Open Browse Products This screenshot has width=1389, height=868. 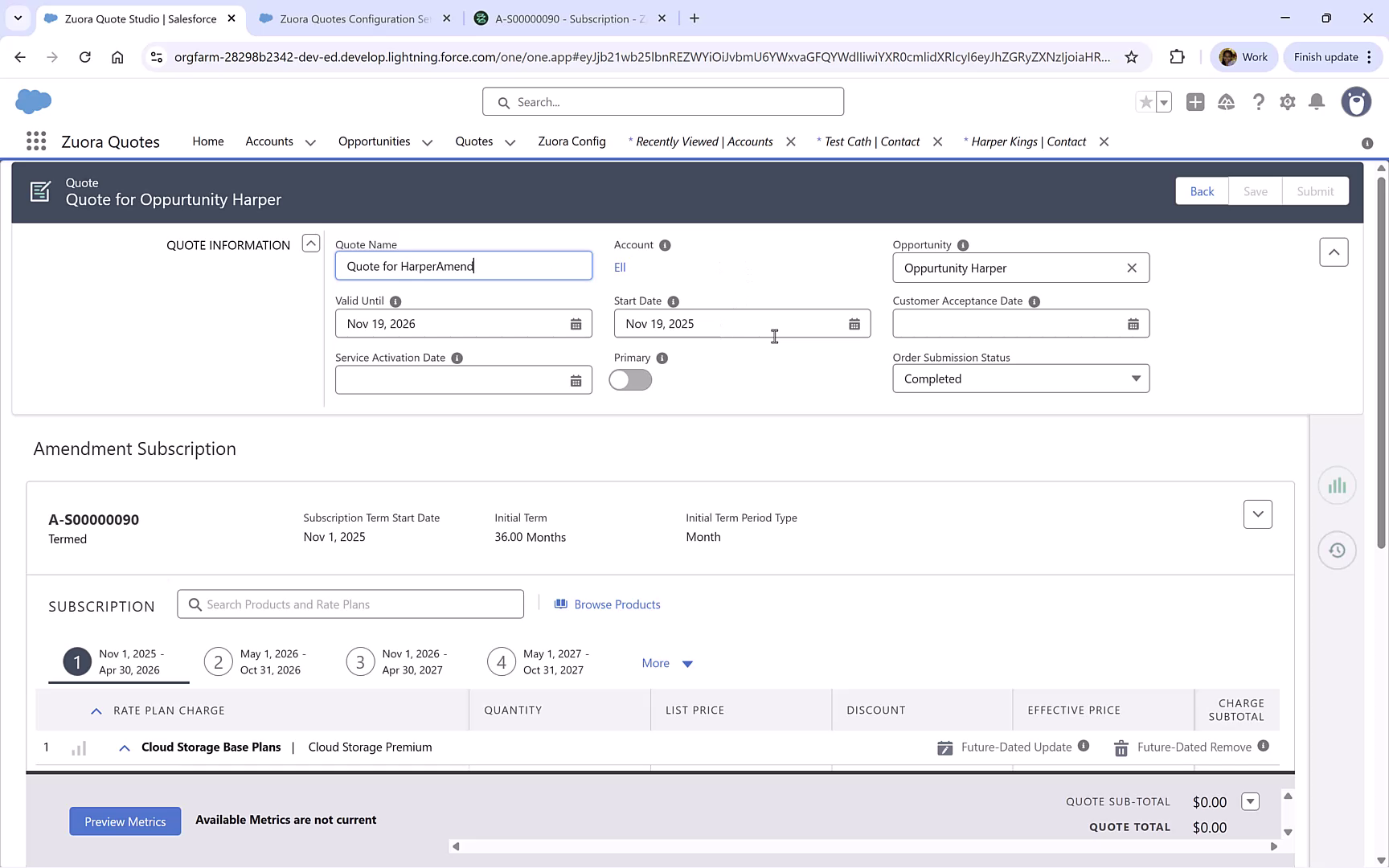tap(607, 604)
